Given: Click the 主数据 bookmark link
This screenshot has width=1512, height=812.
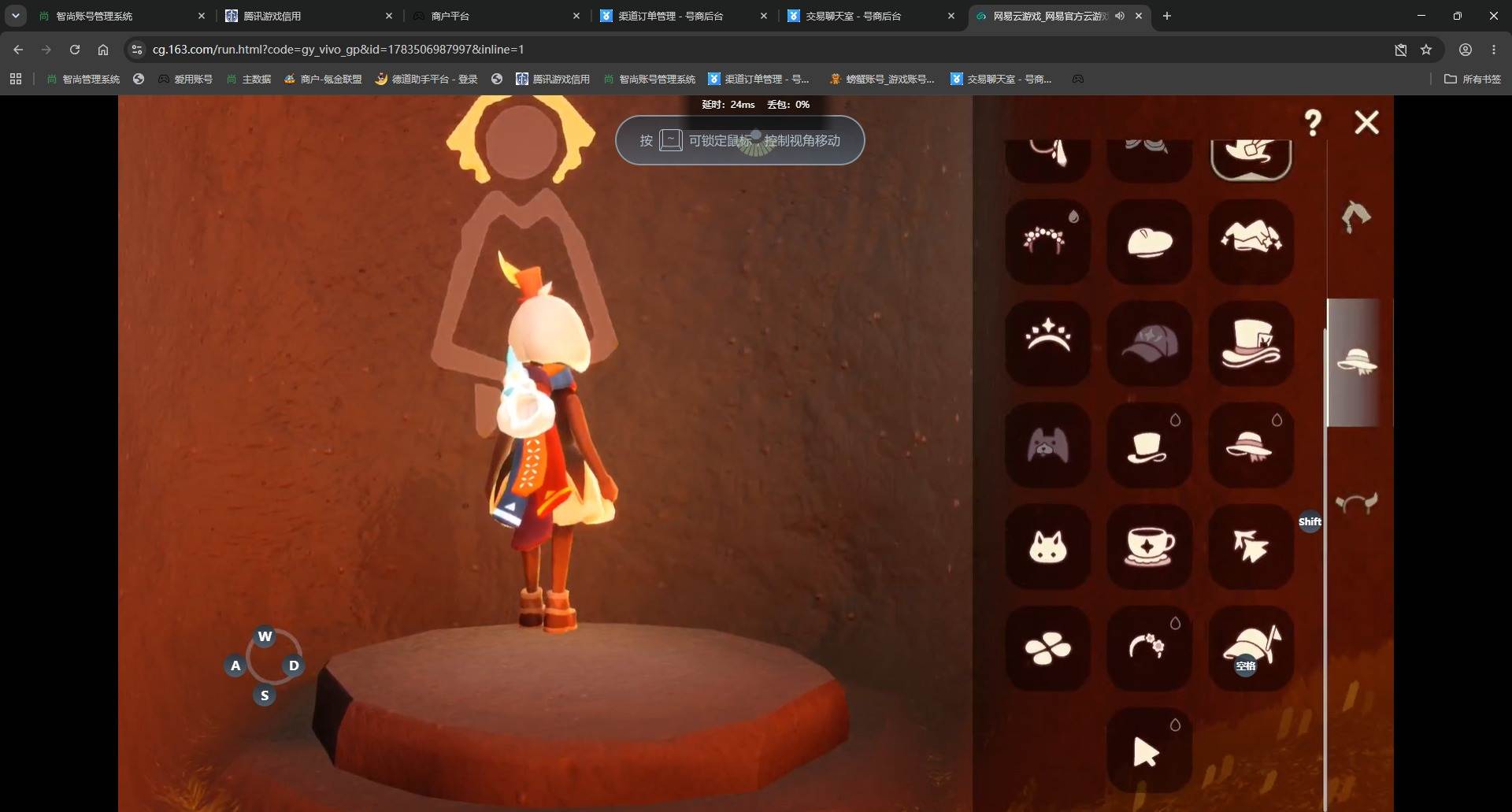Looking at the screenshot, I should [x=249, y=79].
